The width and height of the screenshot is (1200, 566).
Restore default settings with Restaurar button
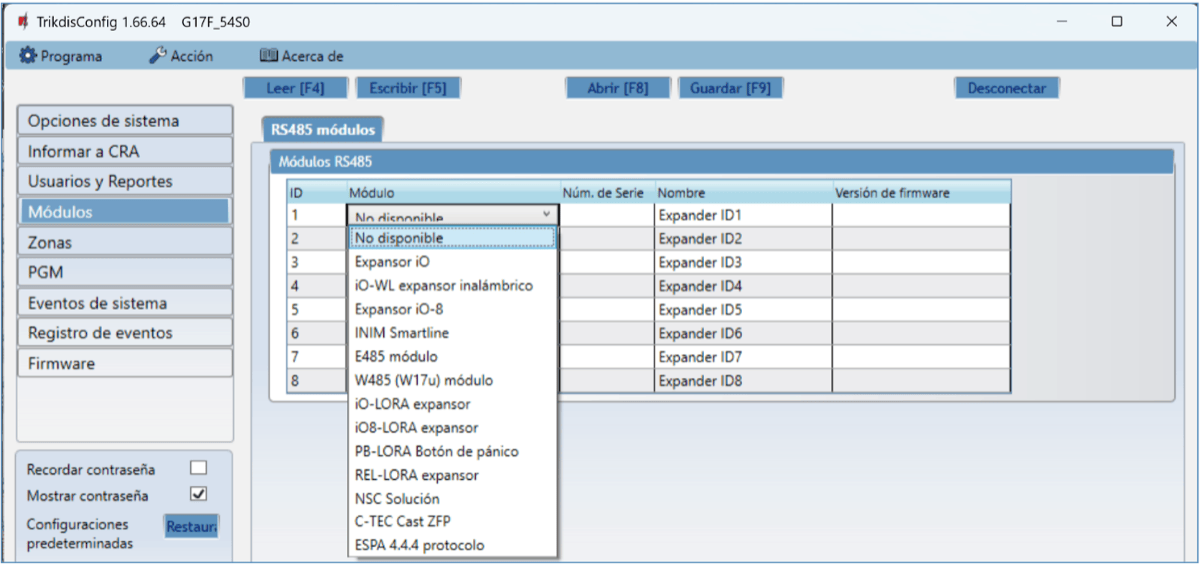tap(191, 526)
